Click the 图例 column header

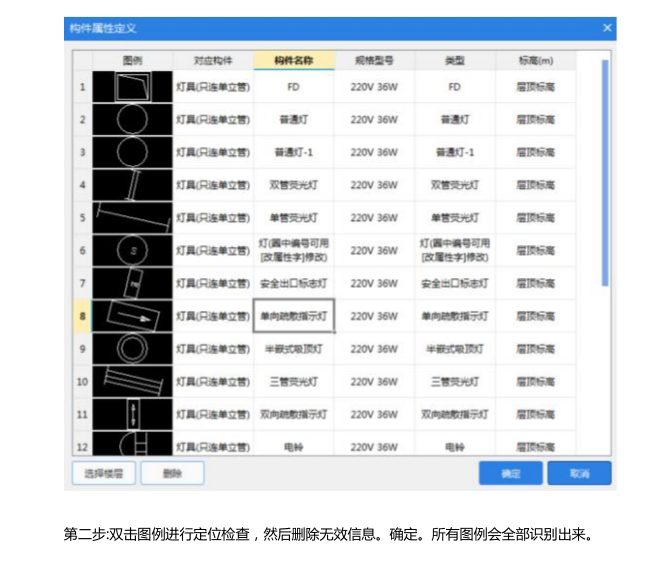pyautogui.click(x=132, y=60)
